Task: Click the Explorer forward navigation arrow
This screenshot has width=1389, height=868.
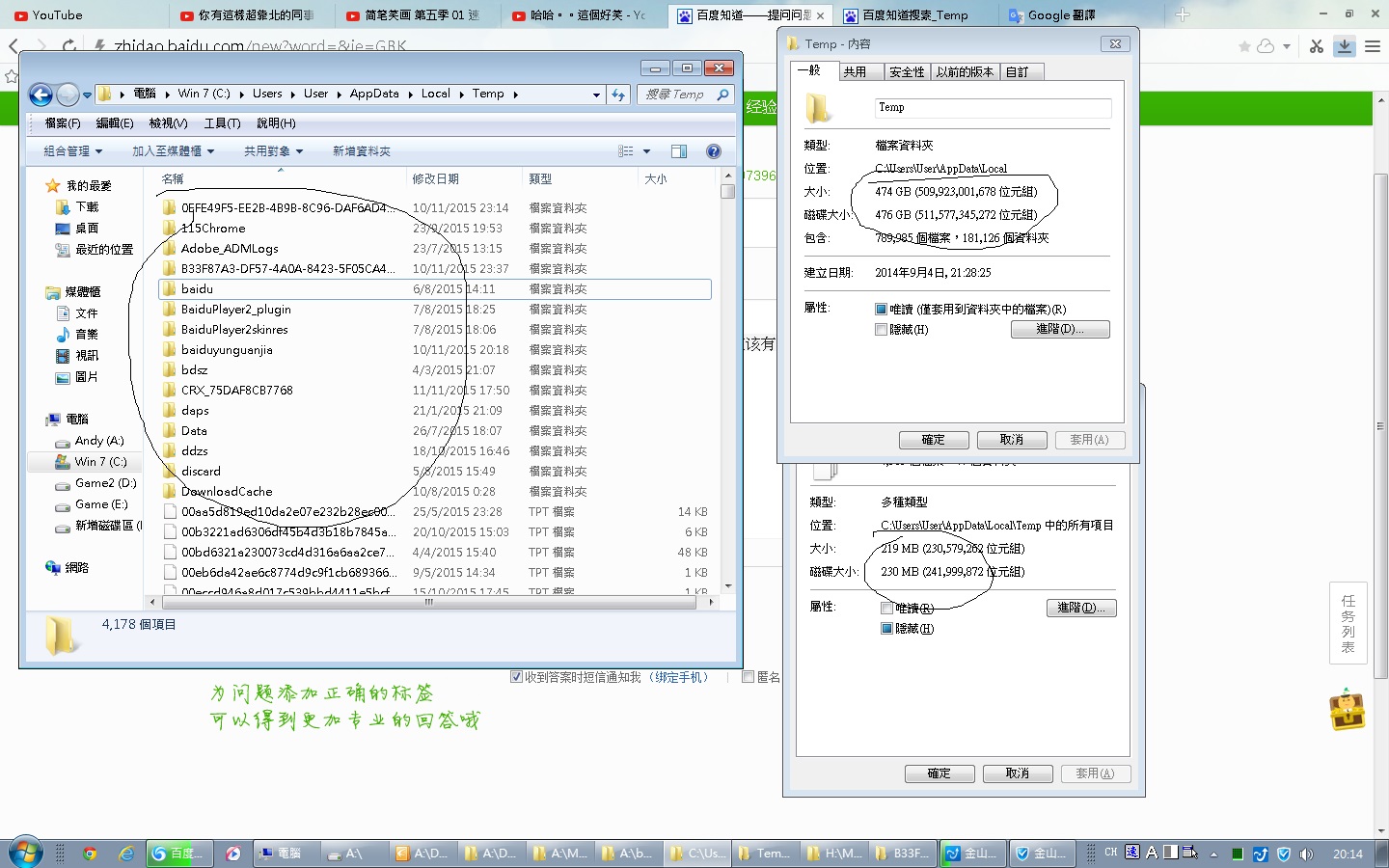Action: click(x=68, y=95)
